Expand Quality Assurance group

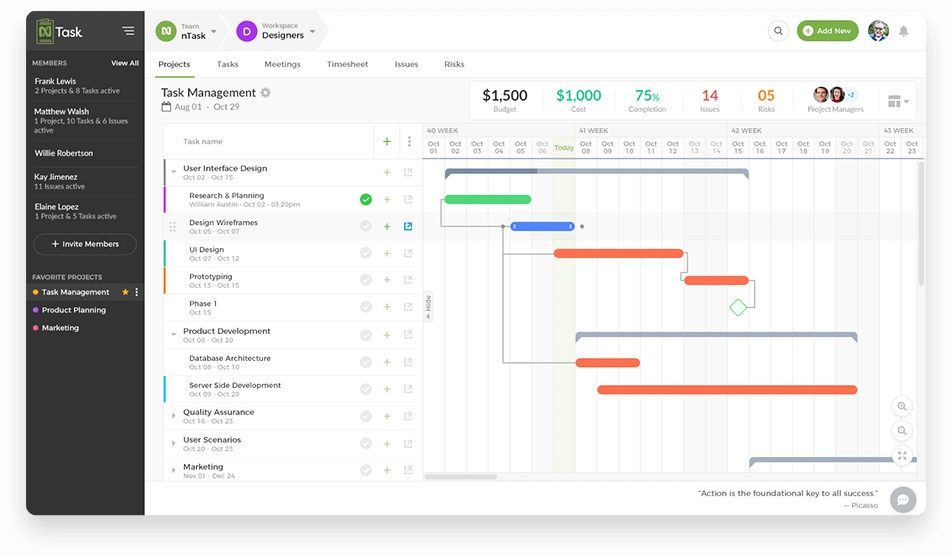coord(174,416)
